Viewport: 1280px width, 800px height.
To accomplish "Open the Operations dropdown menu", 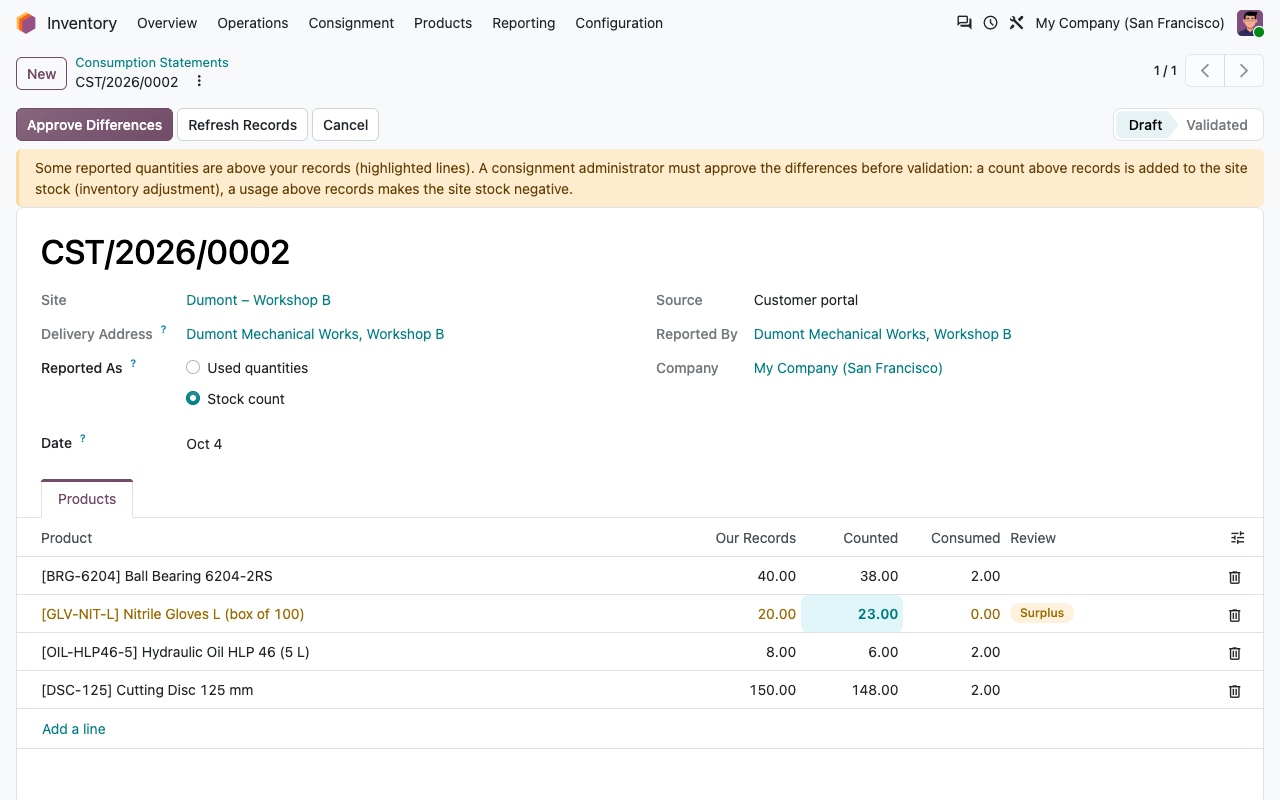I will point(253,23).
